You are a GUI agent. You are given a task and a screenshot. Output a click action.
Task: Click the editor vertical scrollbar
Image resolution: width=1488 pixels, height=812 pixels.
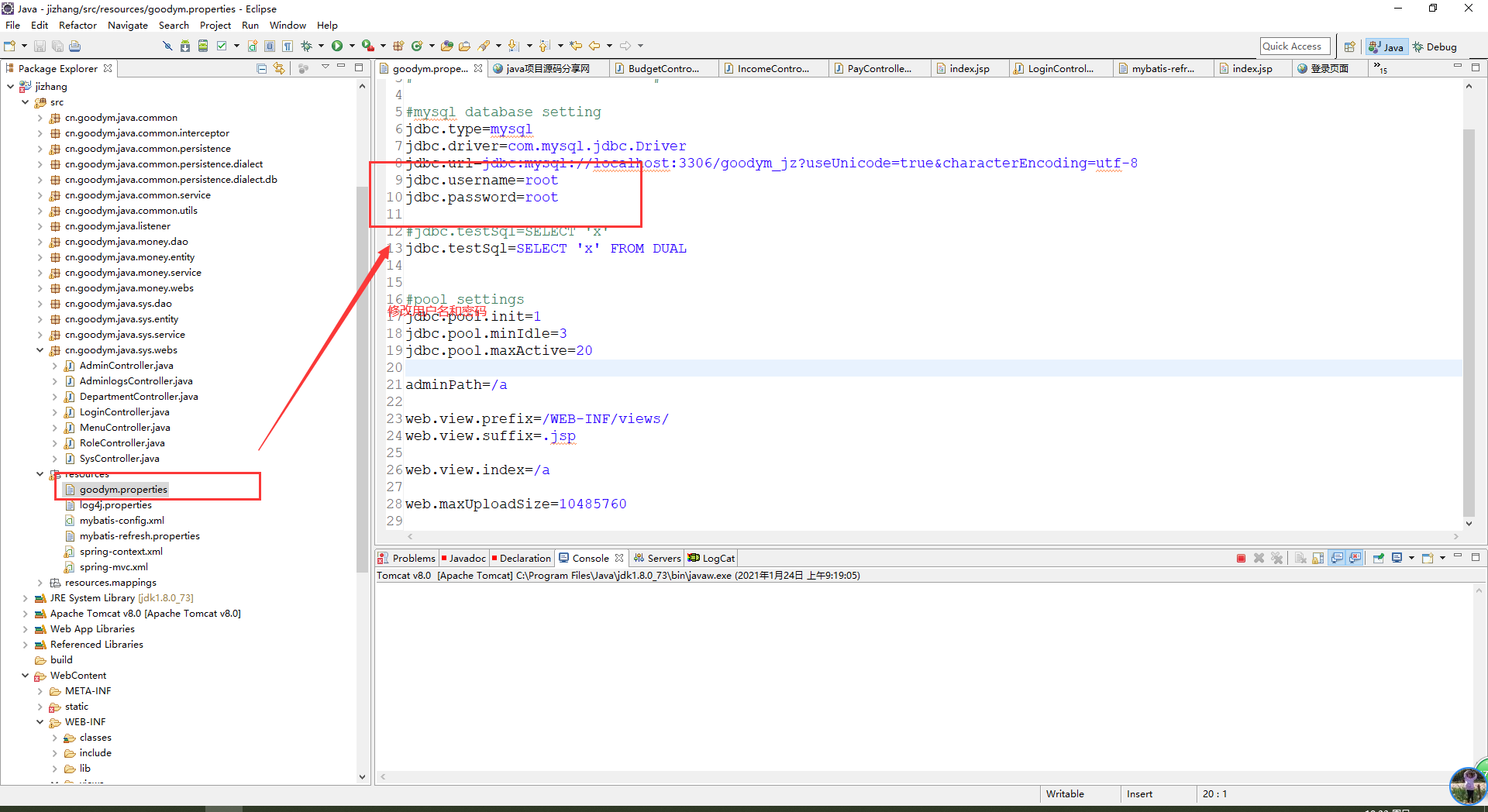click(1469, 322)
